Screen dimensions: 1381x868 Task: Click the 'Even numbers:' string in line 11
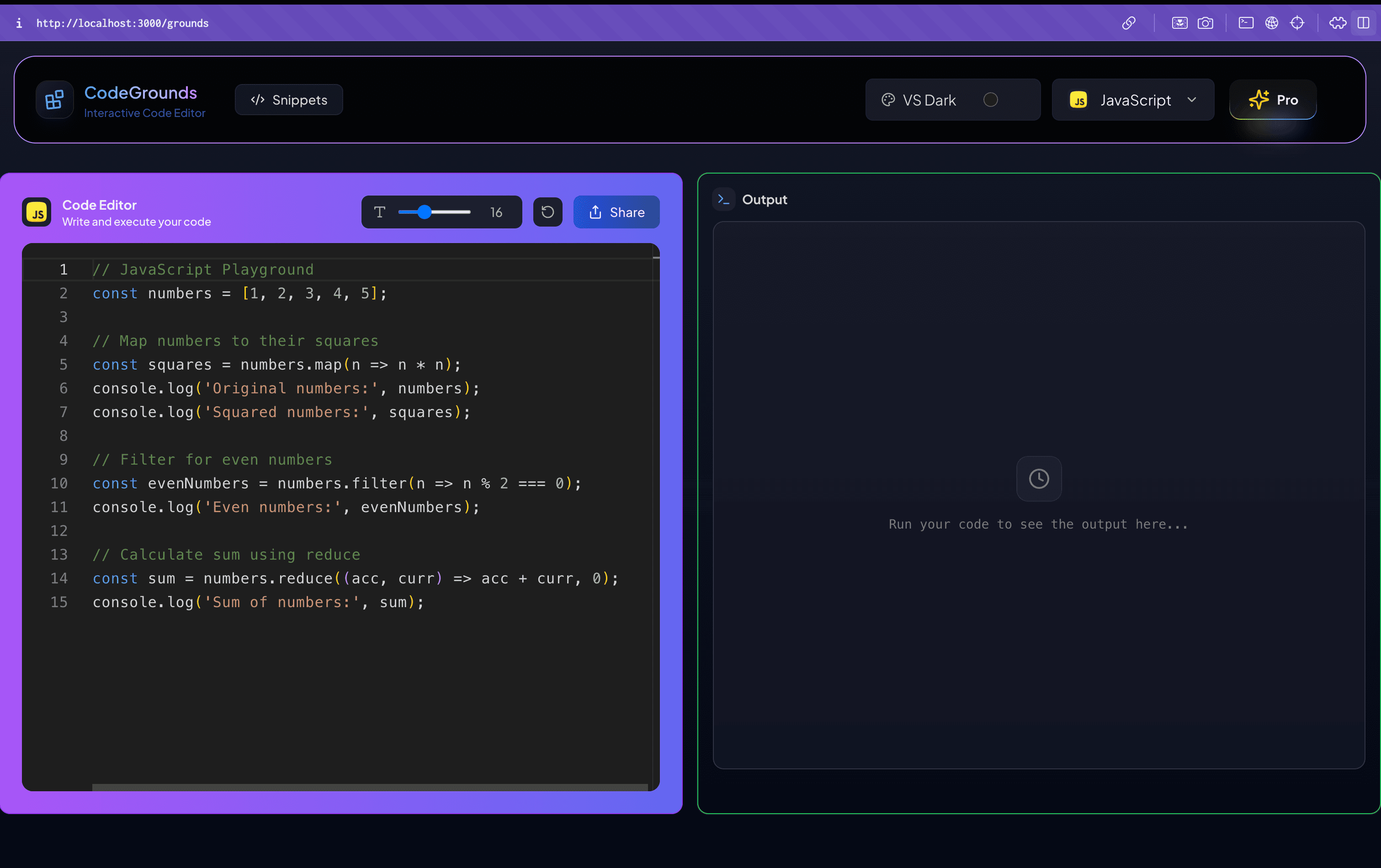coord(273,508)
